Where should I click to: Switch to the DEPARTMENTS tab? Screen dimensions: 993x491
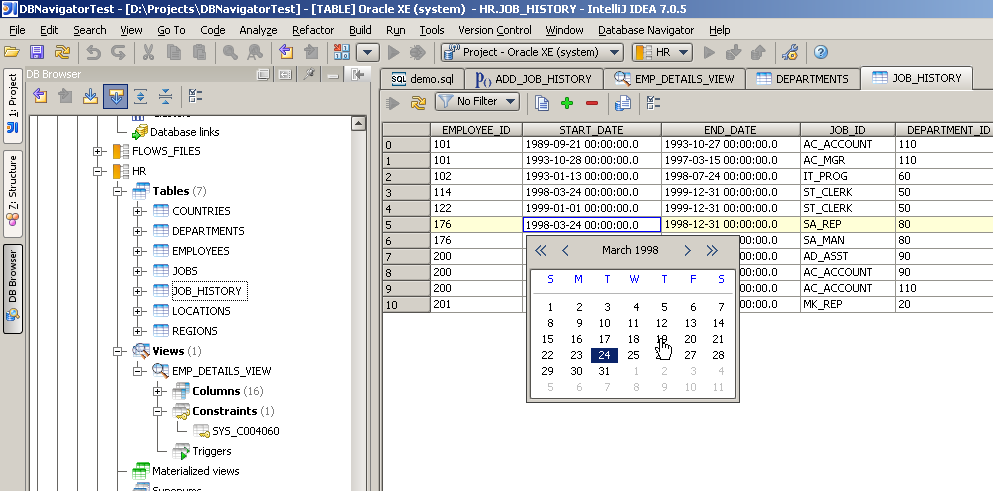tap(803, 79)
